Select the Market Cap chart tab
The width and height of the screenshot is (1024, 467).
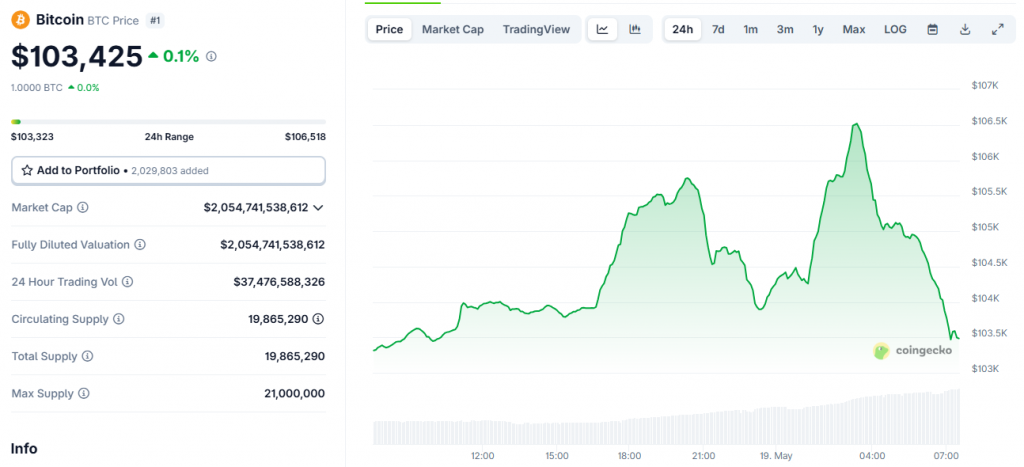(453, 29)
